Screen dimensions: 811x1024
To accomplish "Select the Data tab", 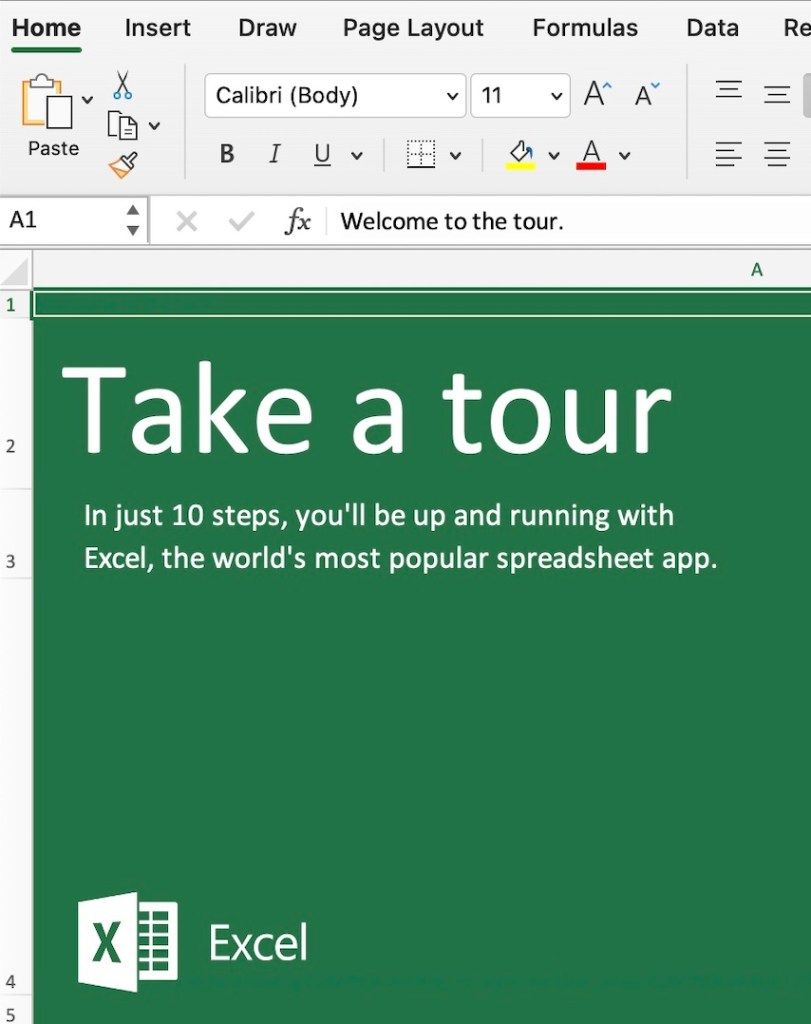I will click(x=712, y=28).
